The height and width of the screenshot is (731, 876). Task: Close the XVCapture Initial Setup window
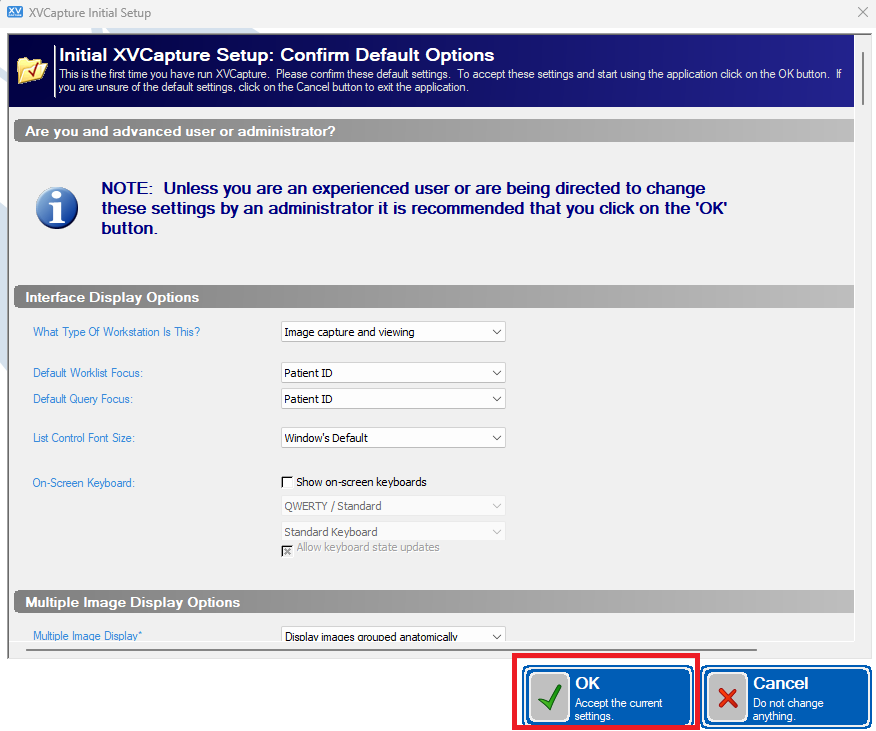tap(863, 12)
